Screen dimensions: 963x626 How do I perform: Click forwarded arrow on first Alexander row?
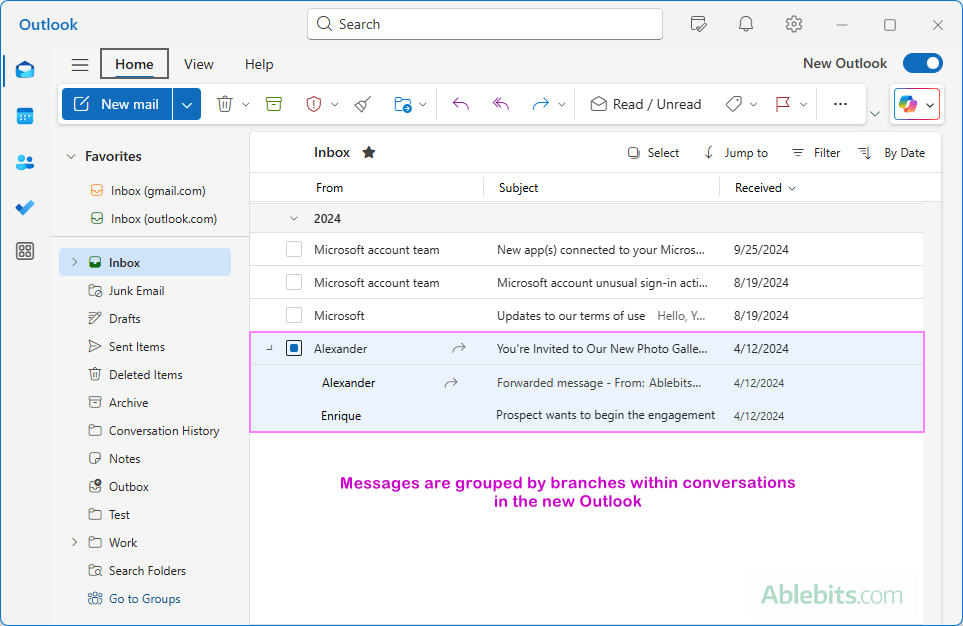(x=459, y=348)
